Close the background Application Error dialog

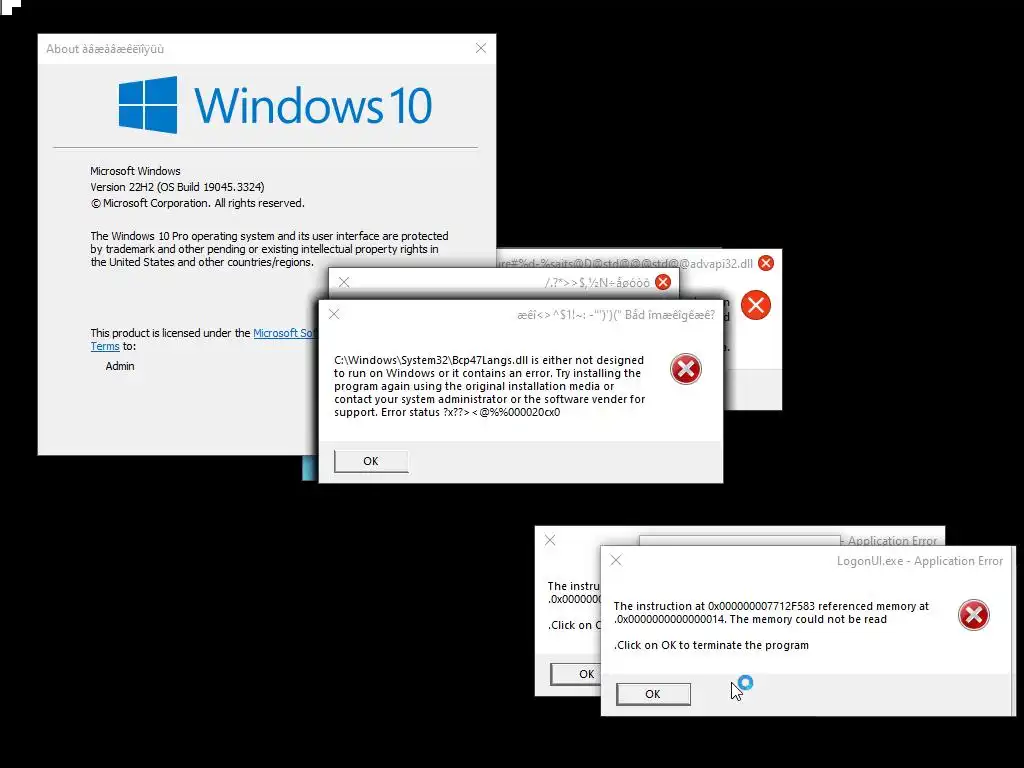[x=551, y=540]
